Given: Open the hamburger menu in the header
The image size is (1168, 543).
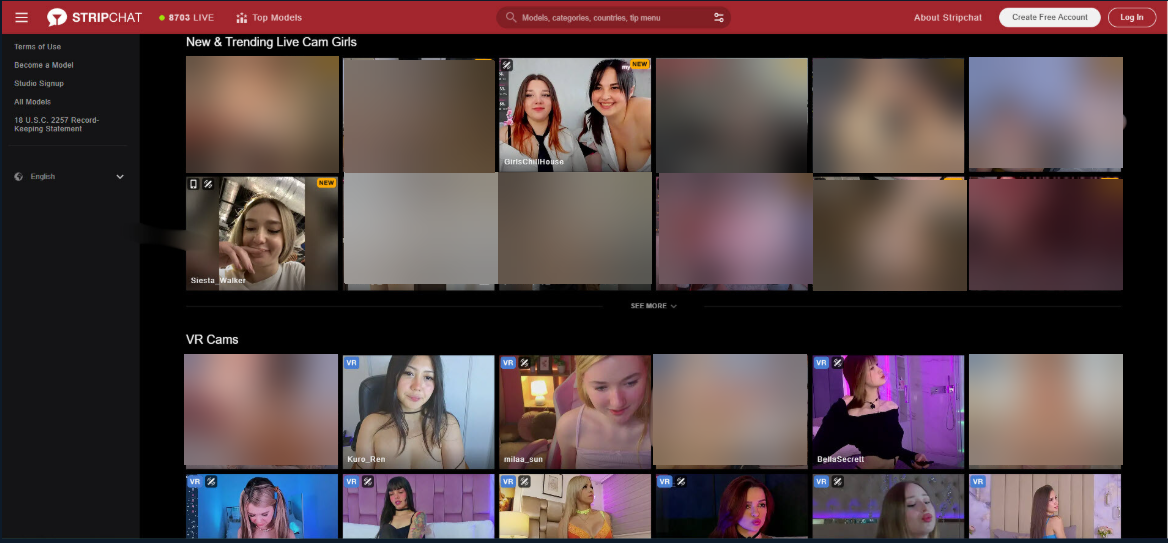Looking at the screenshot, I should (x=22, y=17).
